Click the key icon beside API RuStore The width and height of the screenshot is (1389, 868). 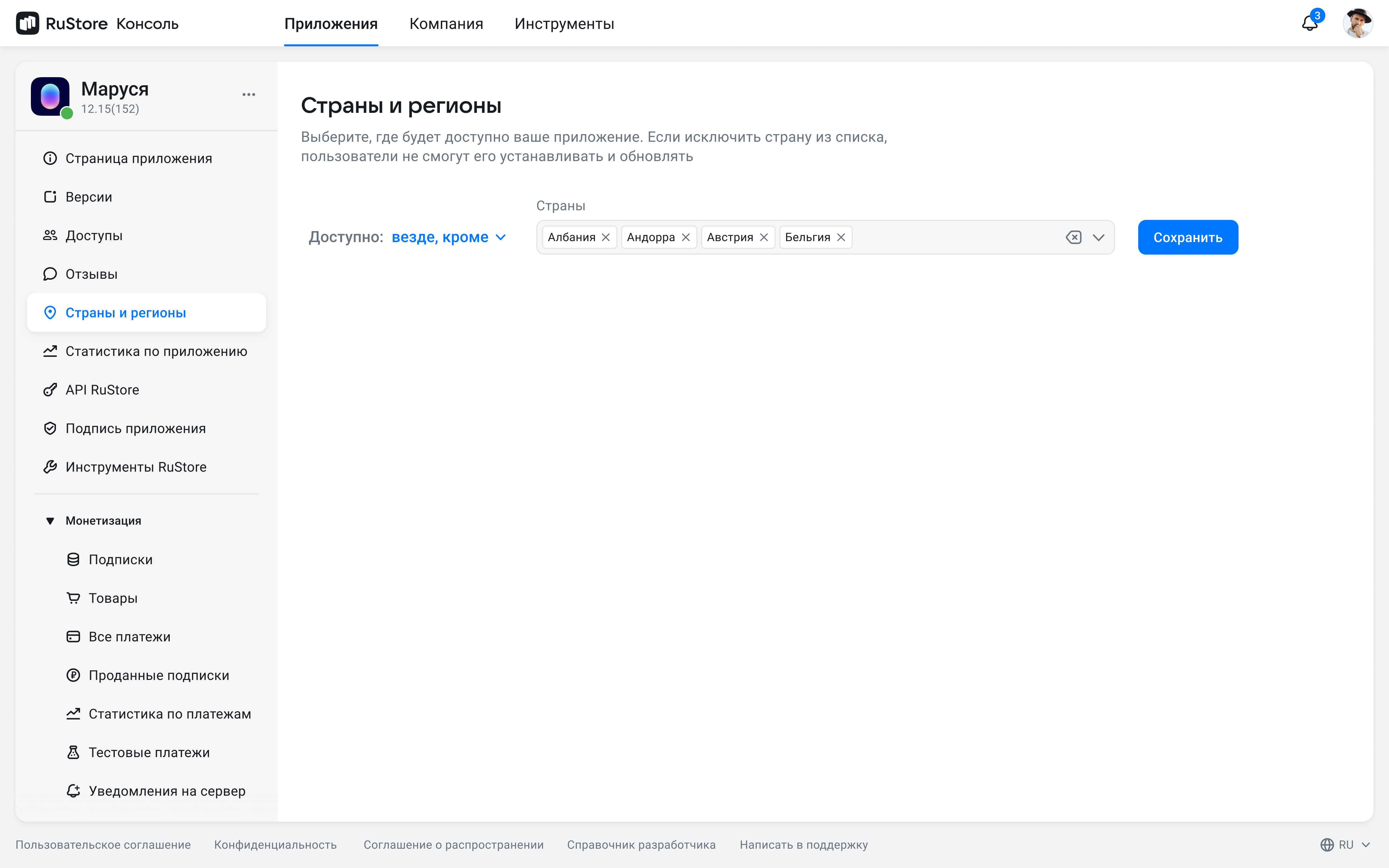(50, 390)
